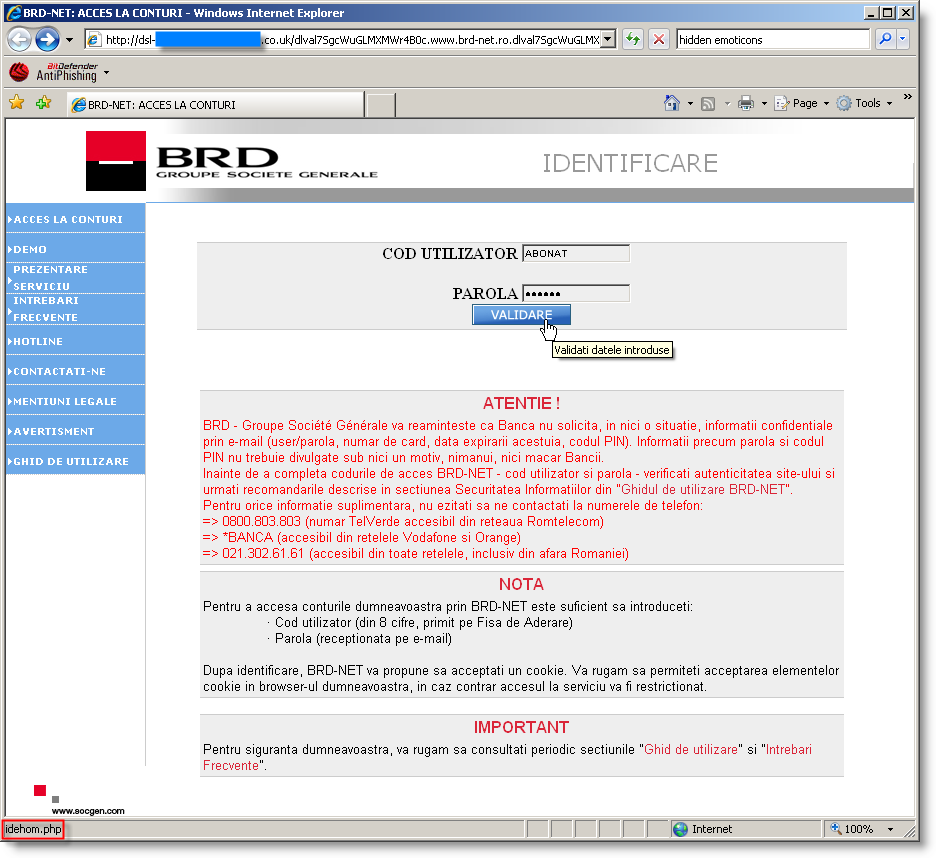This screenshot has width=936, height=858.
Task: Minimize the Internet Explorer window
Action: click(871, 13)
